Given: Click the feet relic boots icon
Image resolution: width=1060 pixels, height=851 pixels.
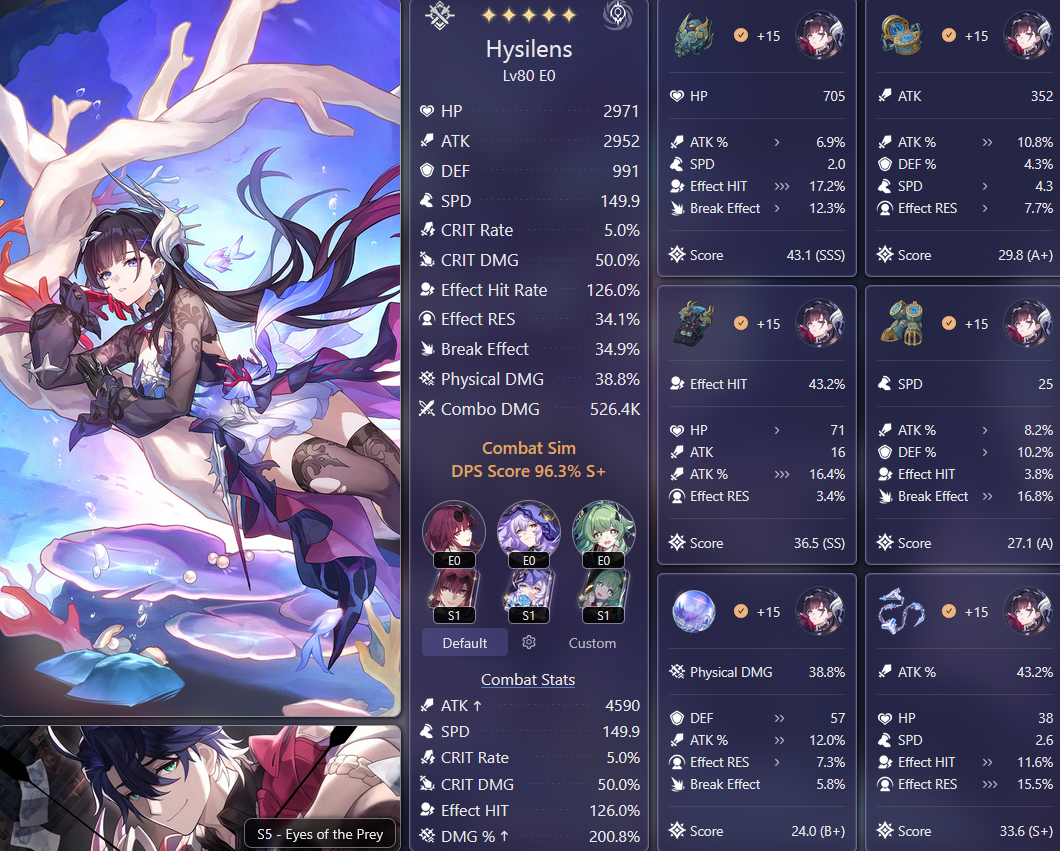Looking at the screenshot, I should [x=902, y=323].
